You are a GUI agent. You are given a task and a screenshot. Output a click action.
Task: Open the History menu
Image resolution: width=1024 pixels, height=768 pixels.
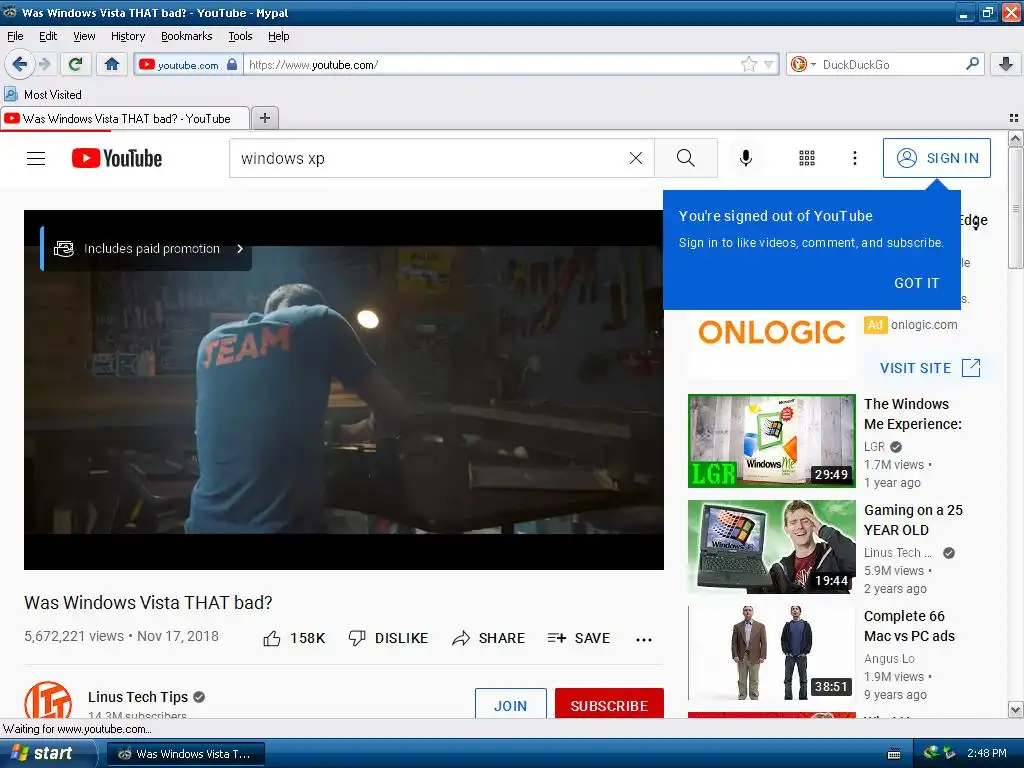[x=127, y=36]
